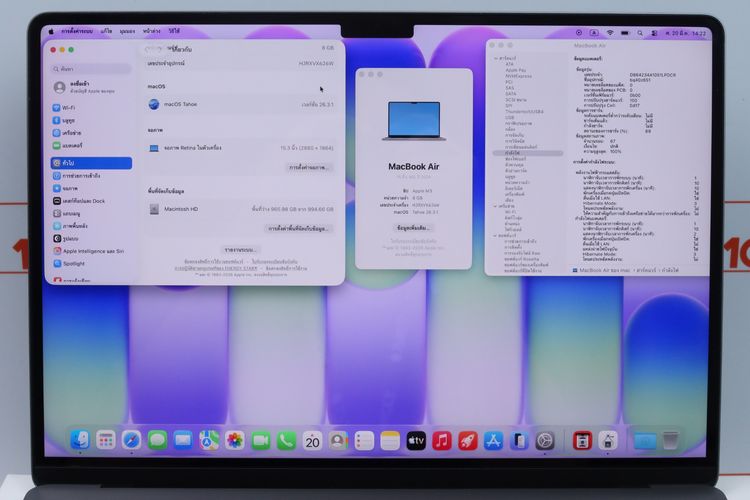Viewport: 750px width, 500px height.
Task: Open Desktop & Dock settings in sidebar
Action: (x=90, y=201)
